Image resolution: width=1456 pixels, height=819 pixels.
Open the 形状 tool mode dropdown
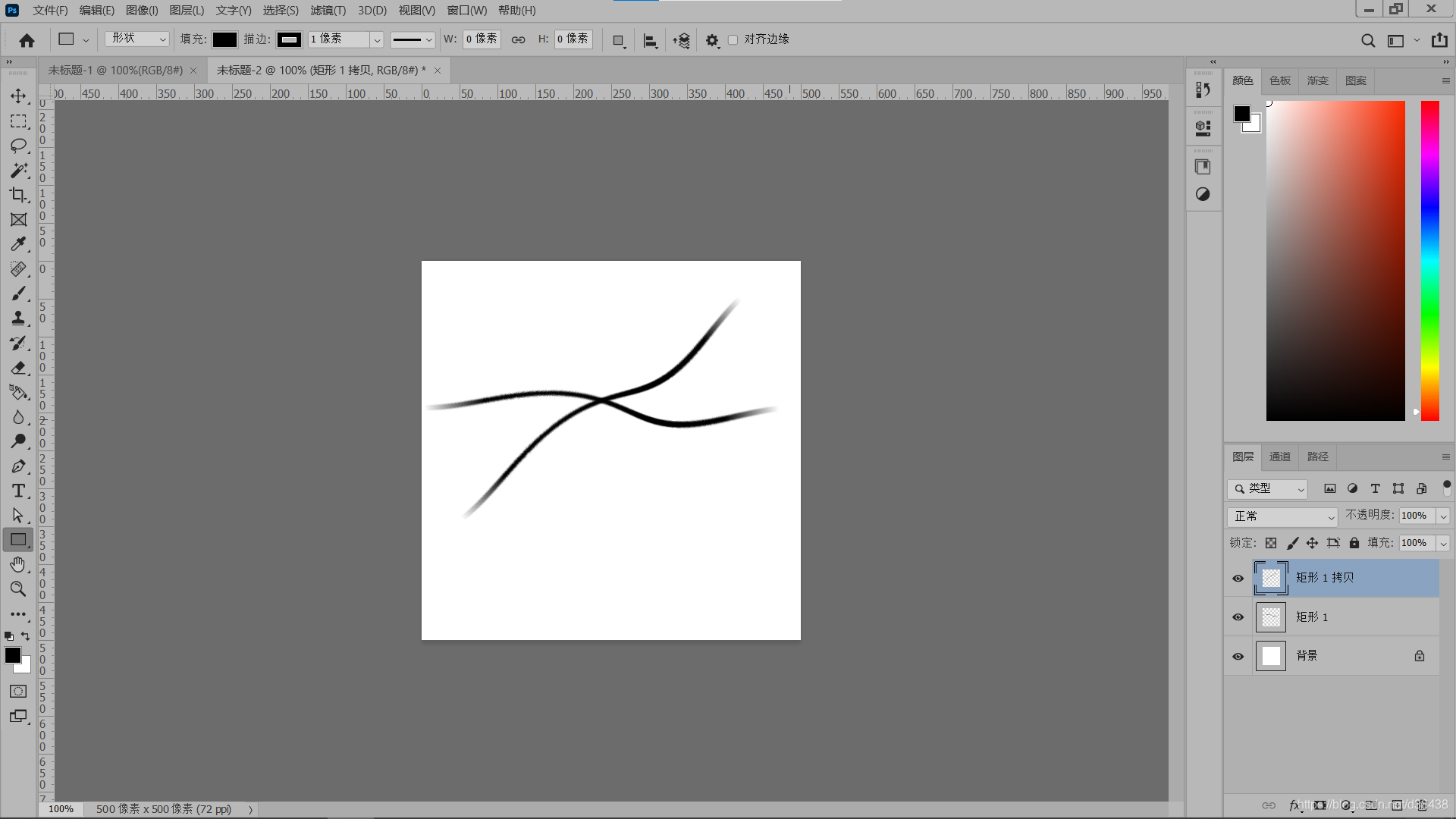pyautogui.click(x=137, y=39)
